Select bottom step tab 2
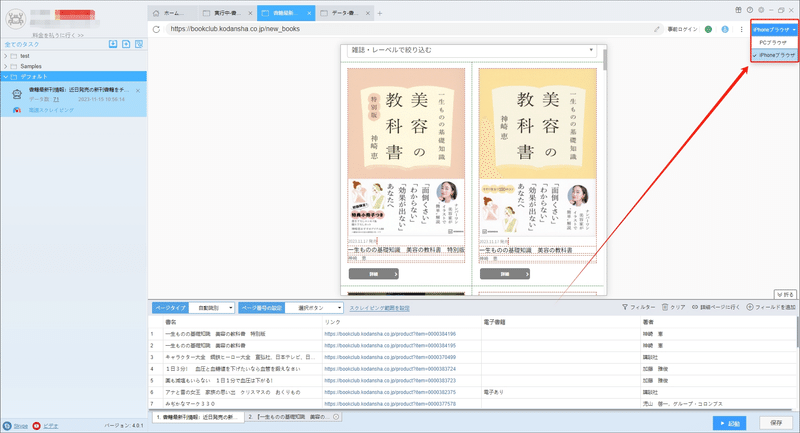This screenshot has width=800, height=433. (292, 417)
